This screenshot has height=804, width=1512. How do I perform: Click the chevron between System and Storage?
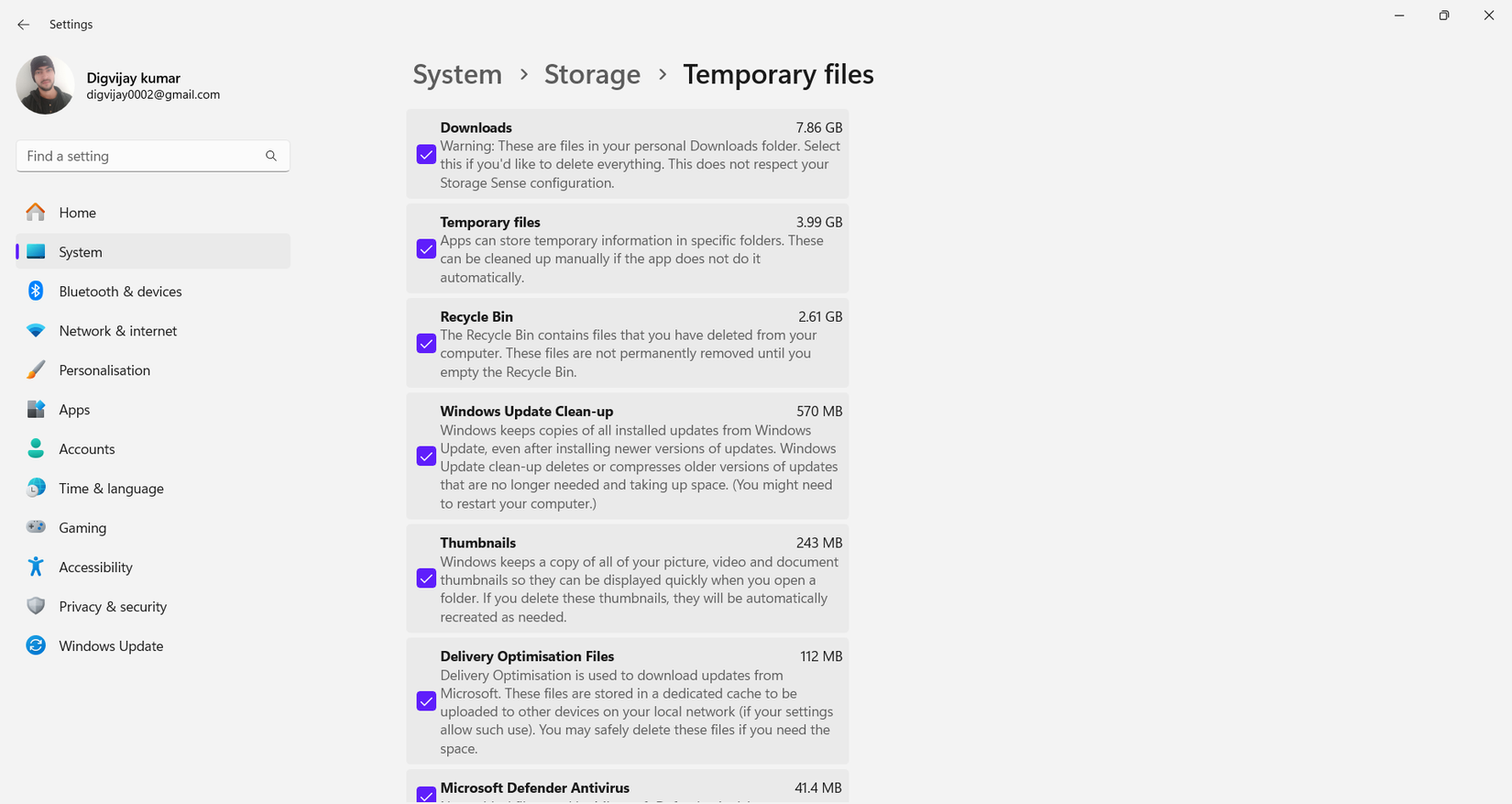pyautogui.click(x=523, y=75)
